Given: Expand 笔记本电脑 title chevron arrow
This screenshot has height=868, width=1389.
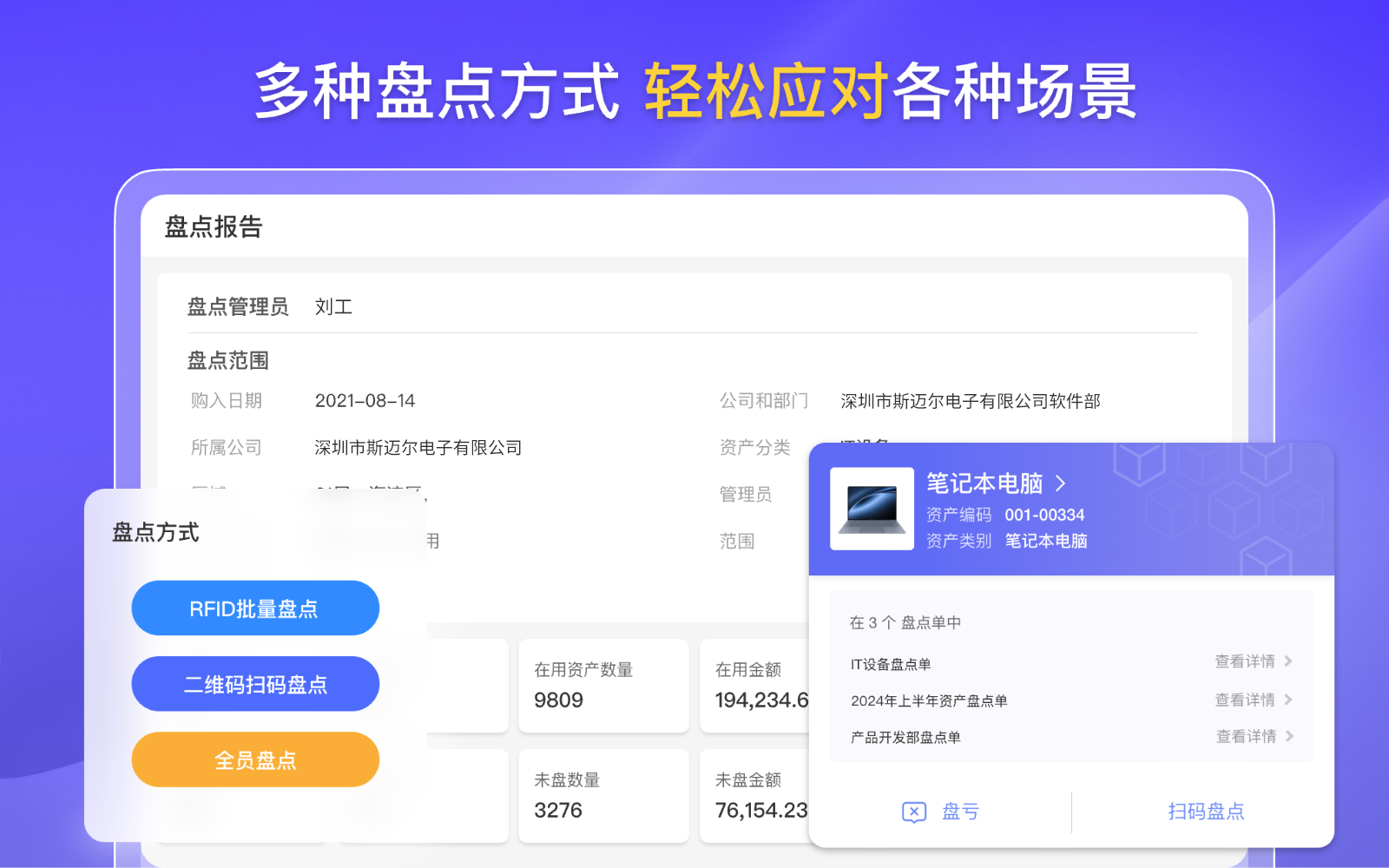Looking at the screenshot, I should coord(1060,483).
